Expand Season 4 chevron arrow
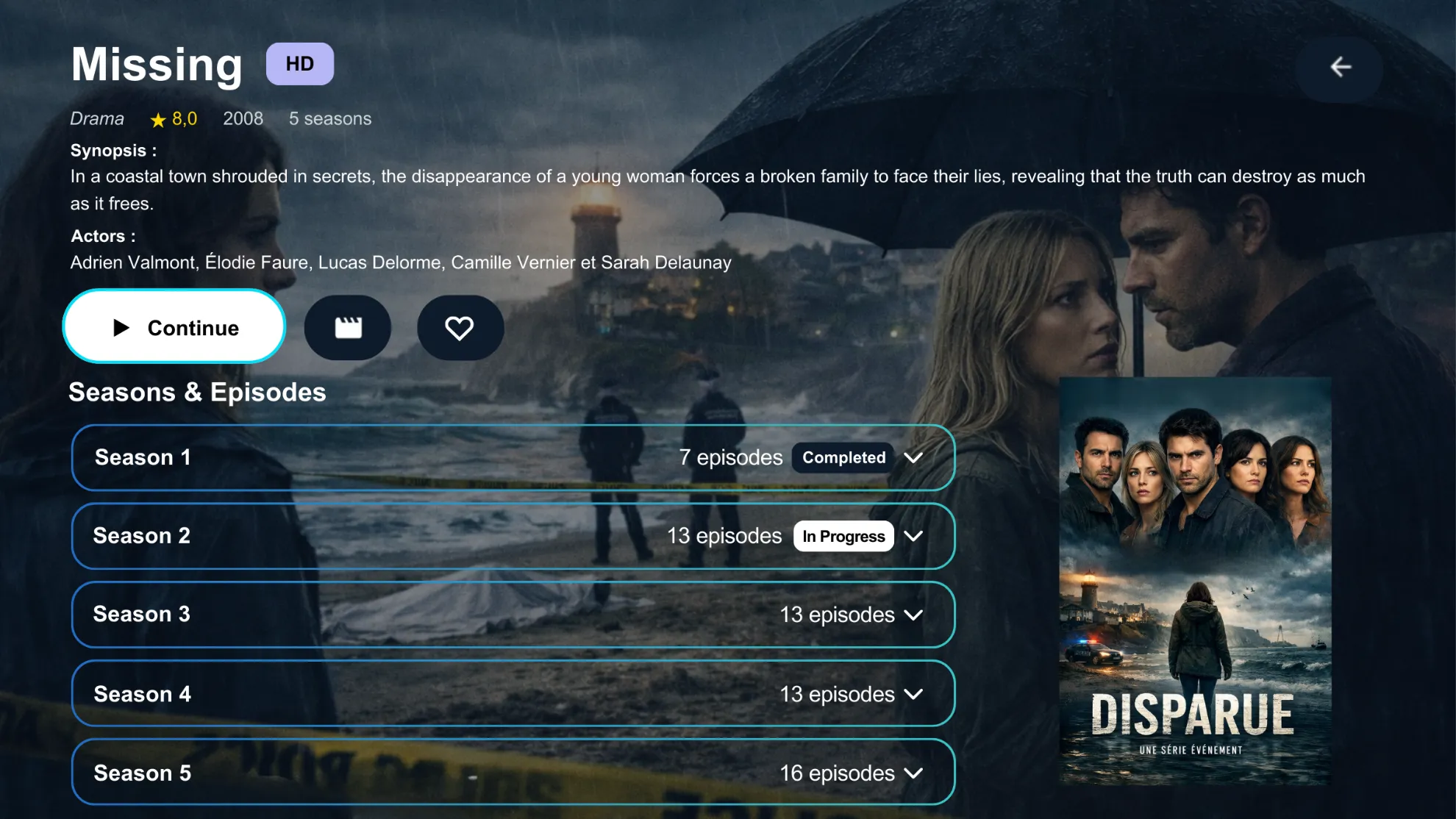 click(x=913, y=694)
